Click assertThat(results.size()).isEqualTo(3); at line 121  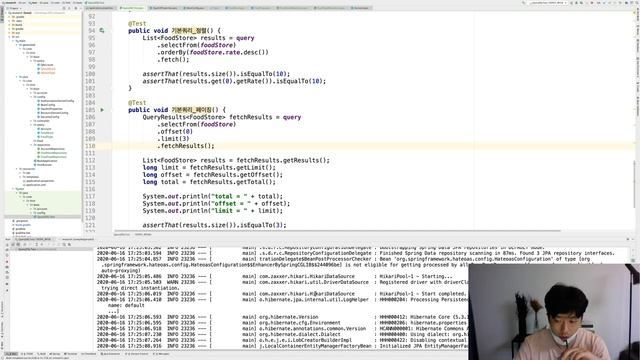coord(214,225)
